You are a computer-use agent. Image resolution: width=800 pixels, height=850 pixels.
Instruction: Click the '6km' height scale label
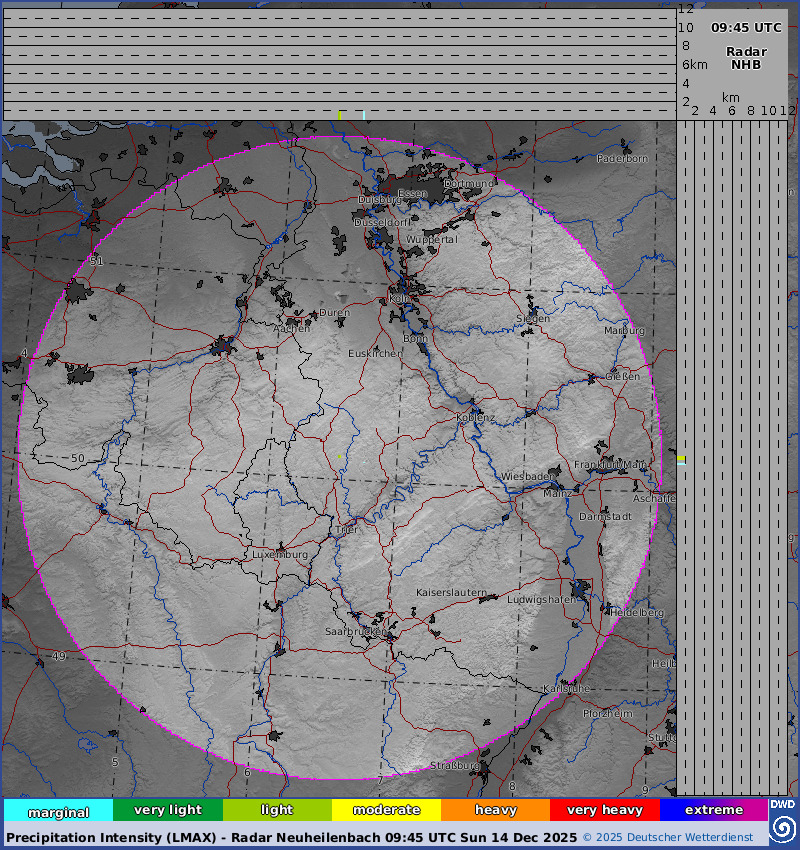click(x=694, y=65)
